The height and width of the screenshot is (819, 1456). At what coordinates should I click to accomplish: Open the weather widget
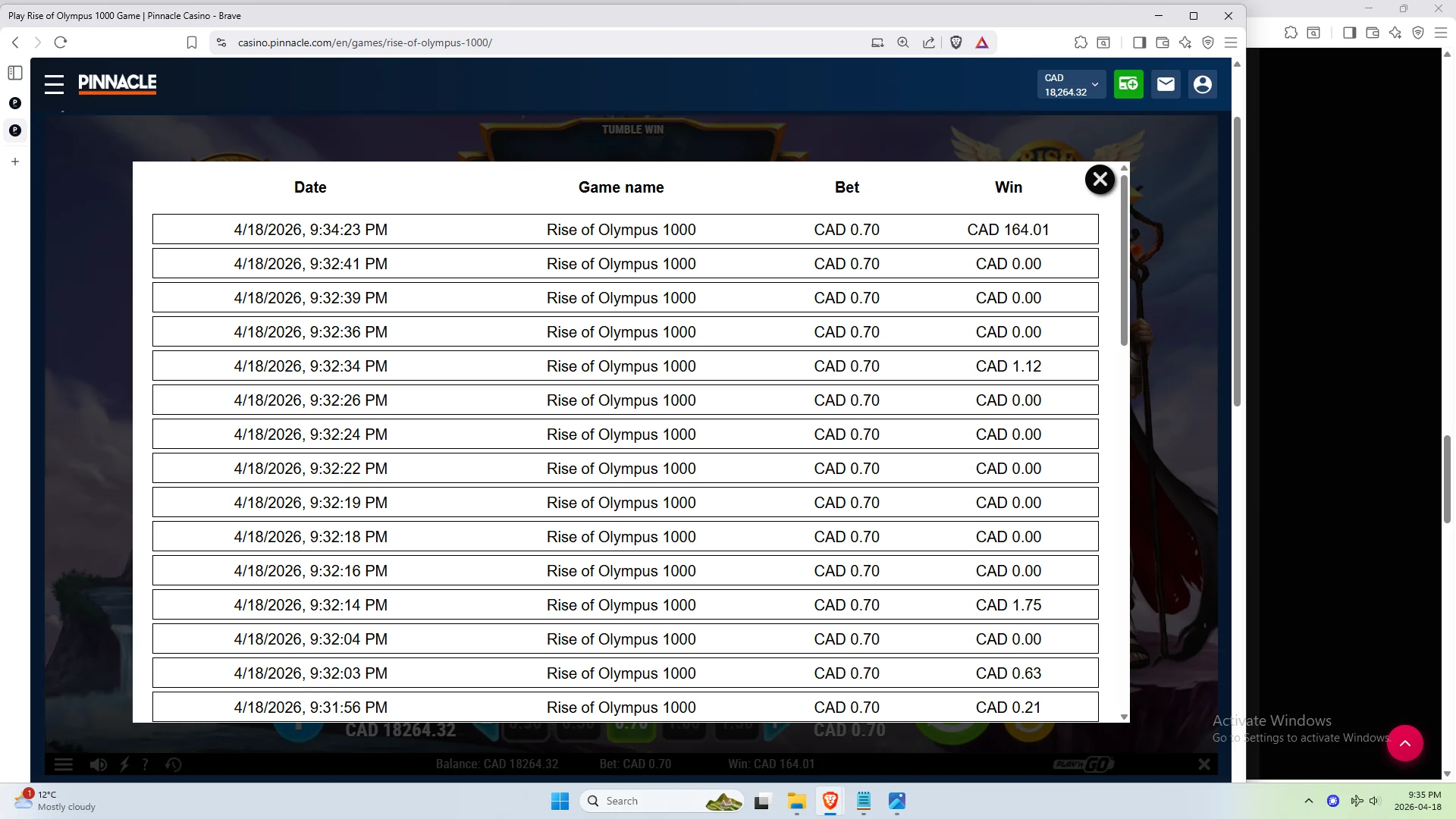(55, 801)
